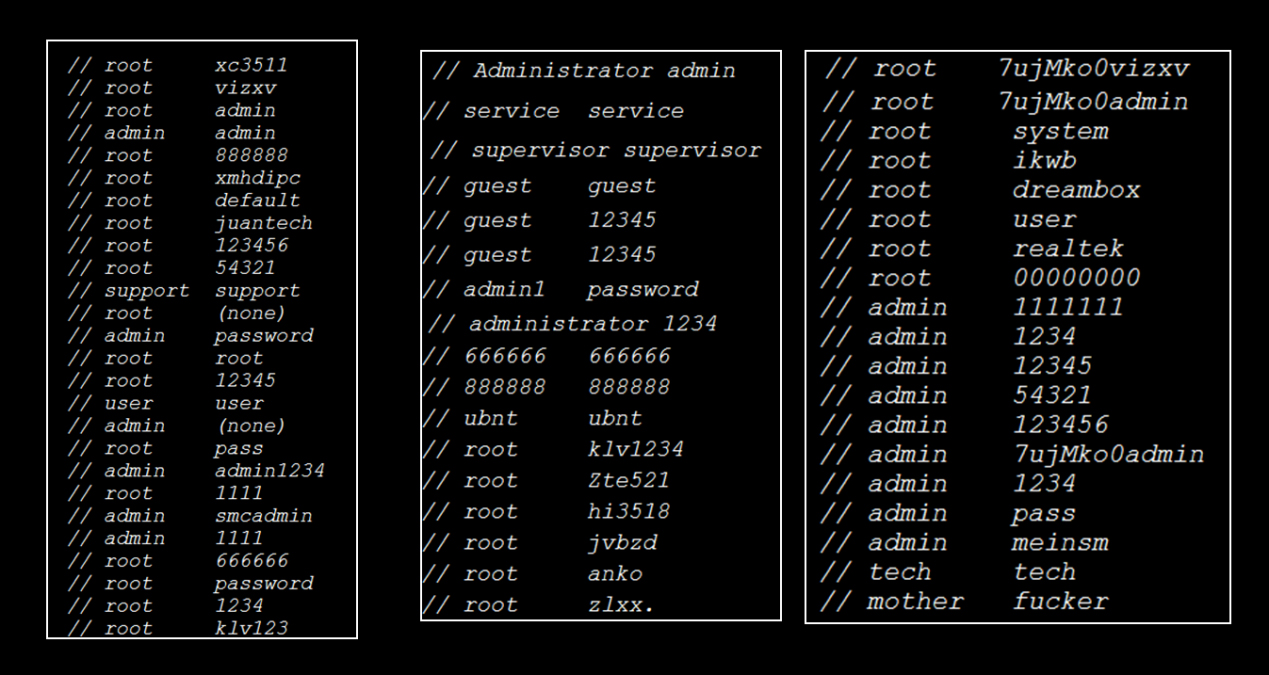
Task: Click the Administrator admin line
Action: point(585,71)
